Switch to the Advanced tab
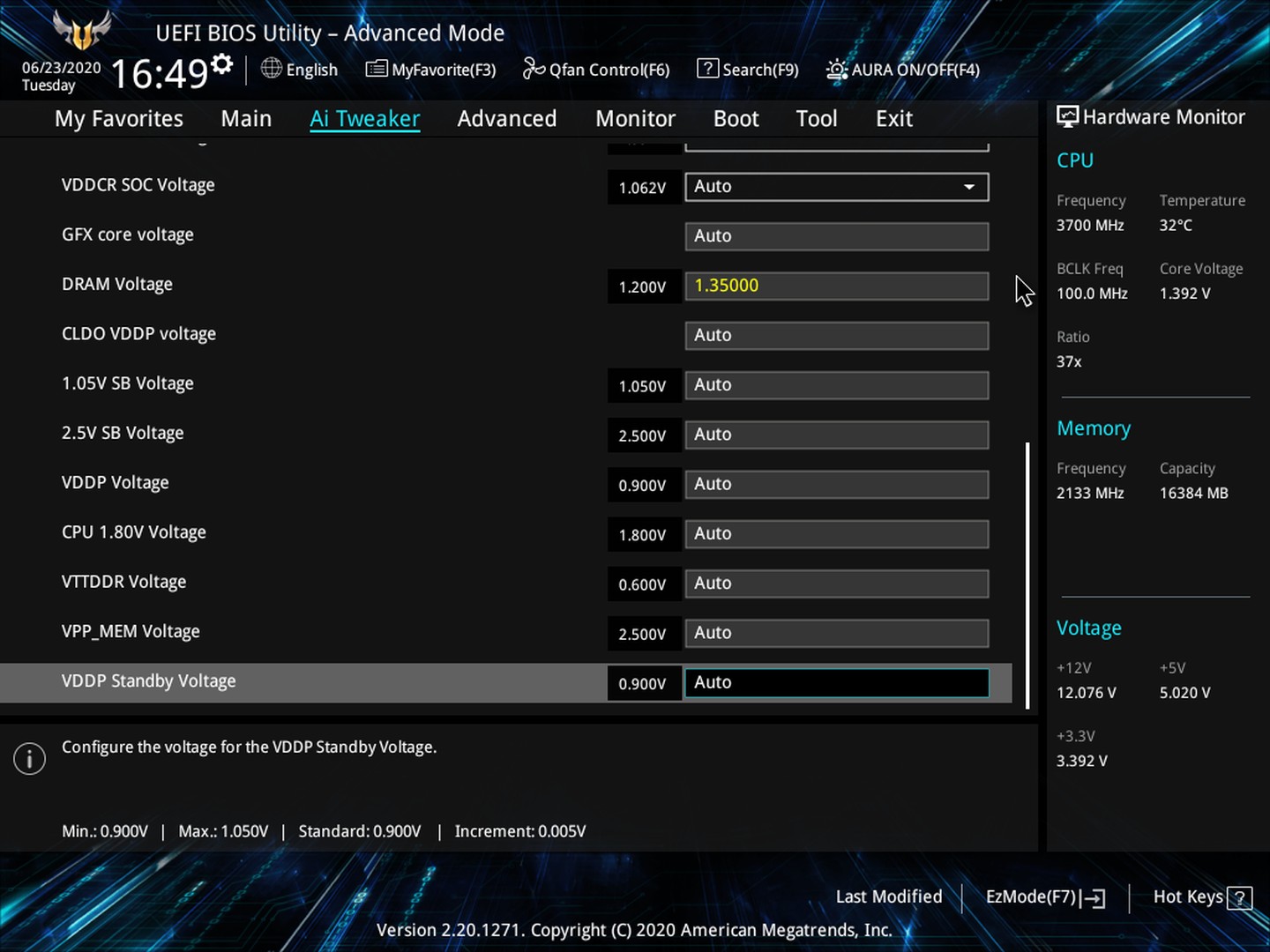The height and width of the screenshot is (952, 1270). (507, 119)
